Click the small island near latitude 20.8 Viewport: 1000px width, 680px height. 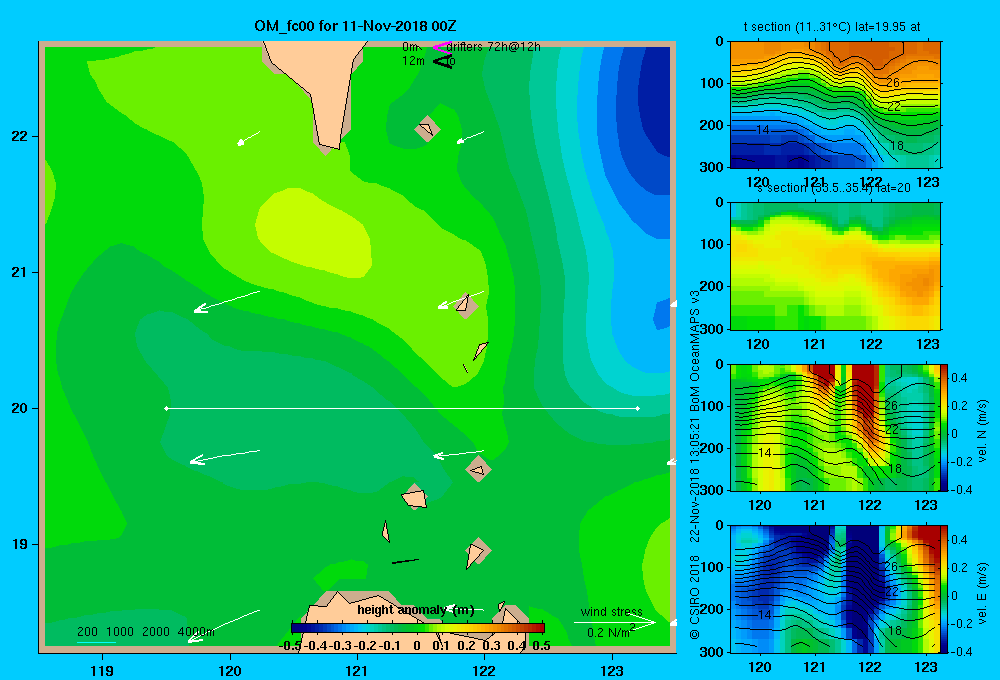tap(466, 306)
